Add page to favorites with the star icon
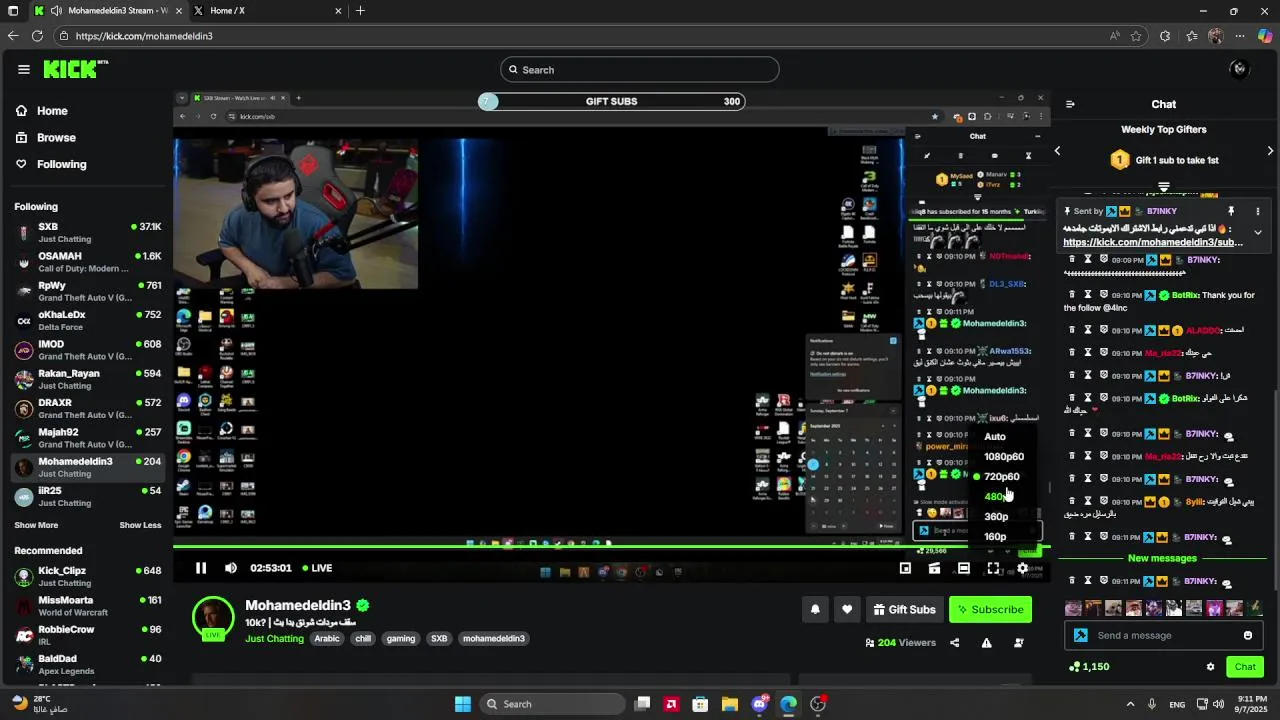Image resolution: width=1280 pixels, height=720 pixels. coord(1136,36)
